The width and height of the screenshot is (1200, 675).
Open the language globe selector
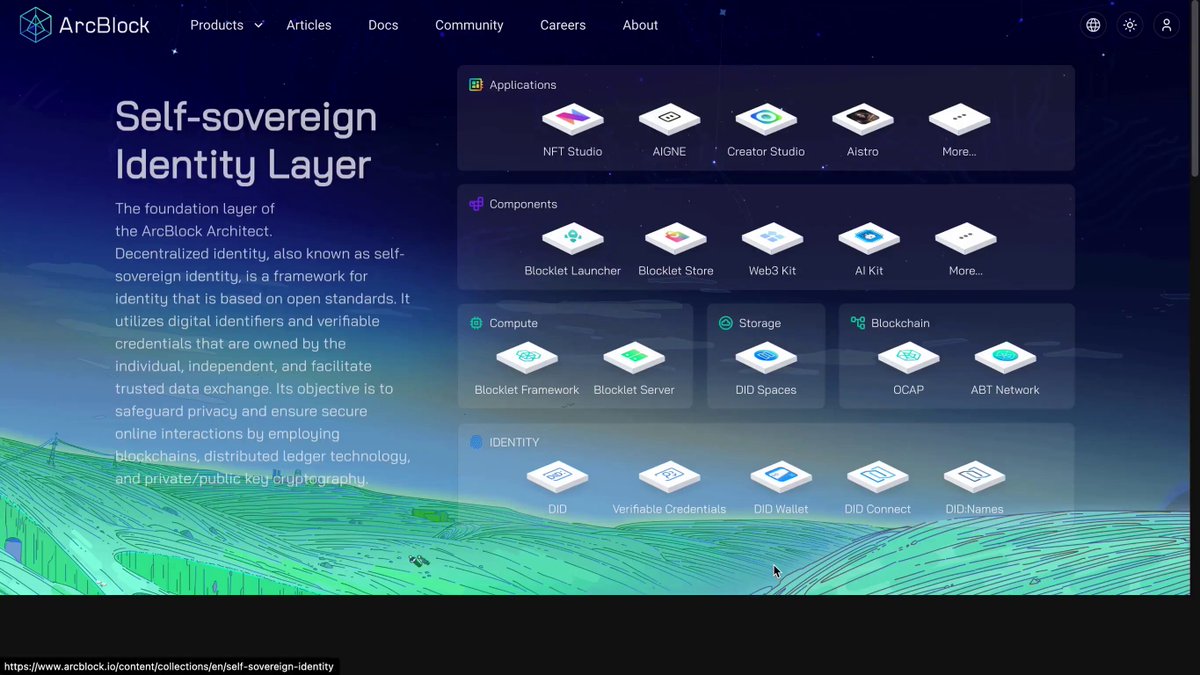coord(1093,25)
